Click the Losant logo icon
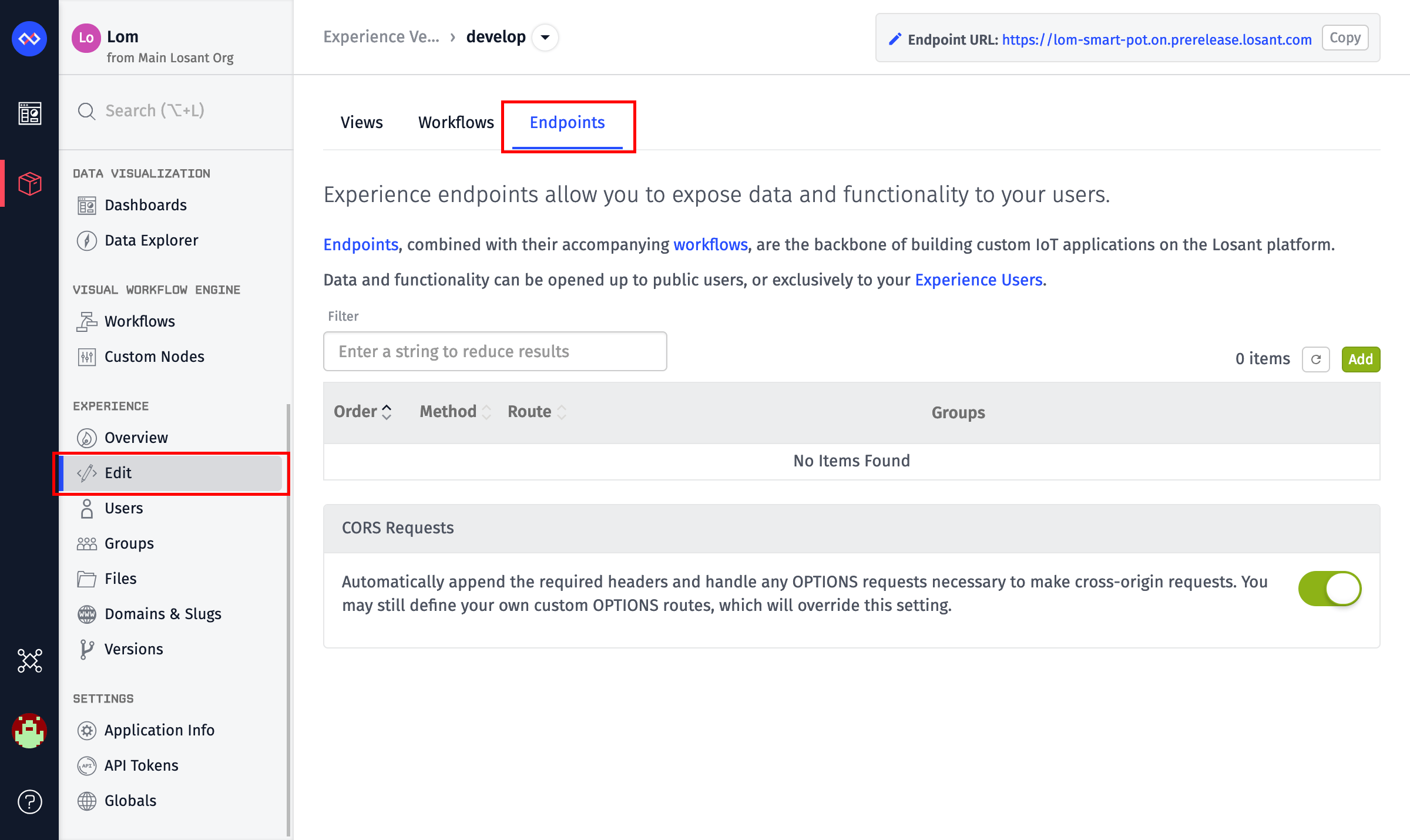This screenshot has width=1410, height=840. coord(29,39)
